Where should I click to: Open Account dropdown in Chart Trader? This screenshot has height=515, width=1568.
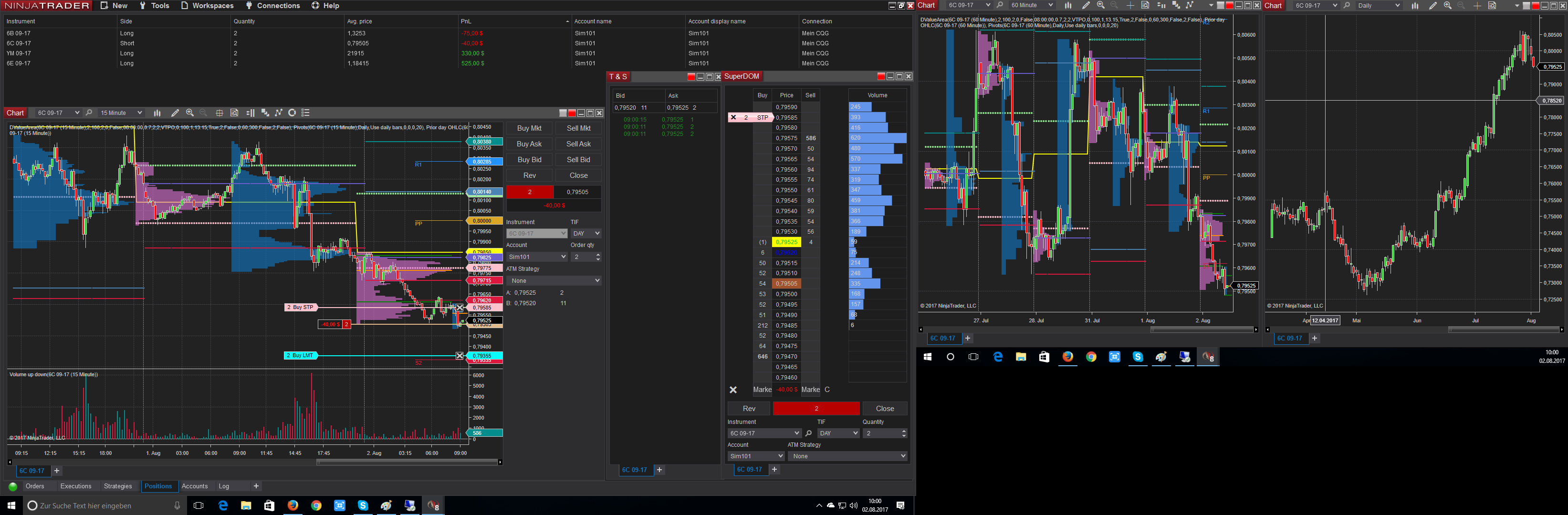click(x=536, y=257)
